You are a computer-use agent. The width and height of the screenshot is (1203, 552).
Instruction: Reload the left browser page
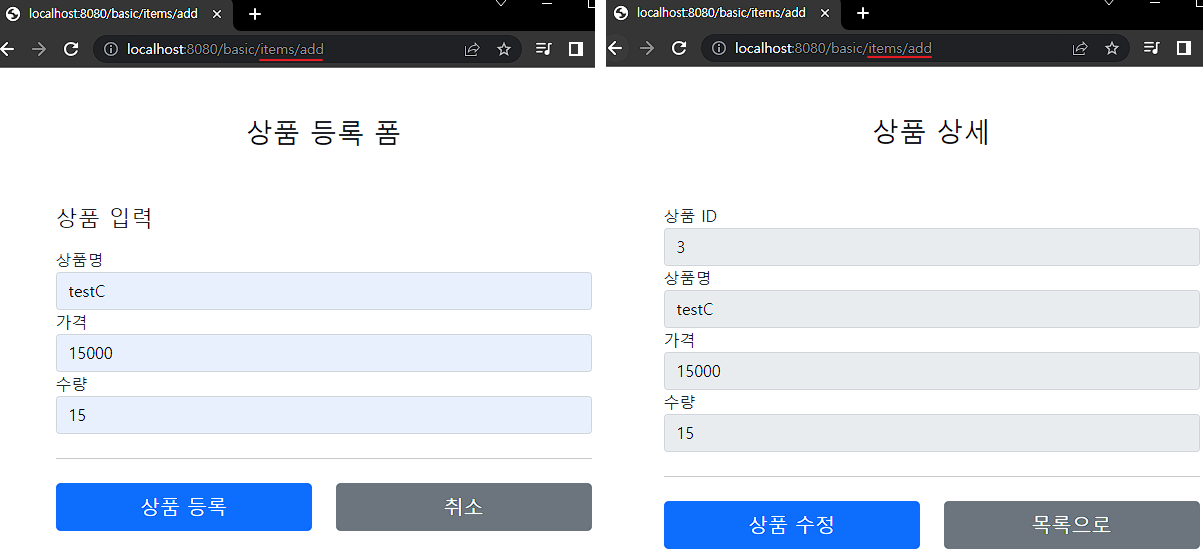coord(71,49)
